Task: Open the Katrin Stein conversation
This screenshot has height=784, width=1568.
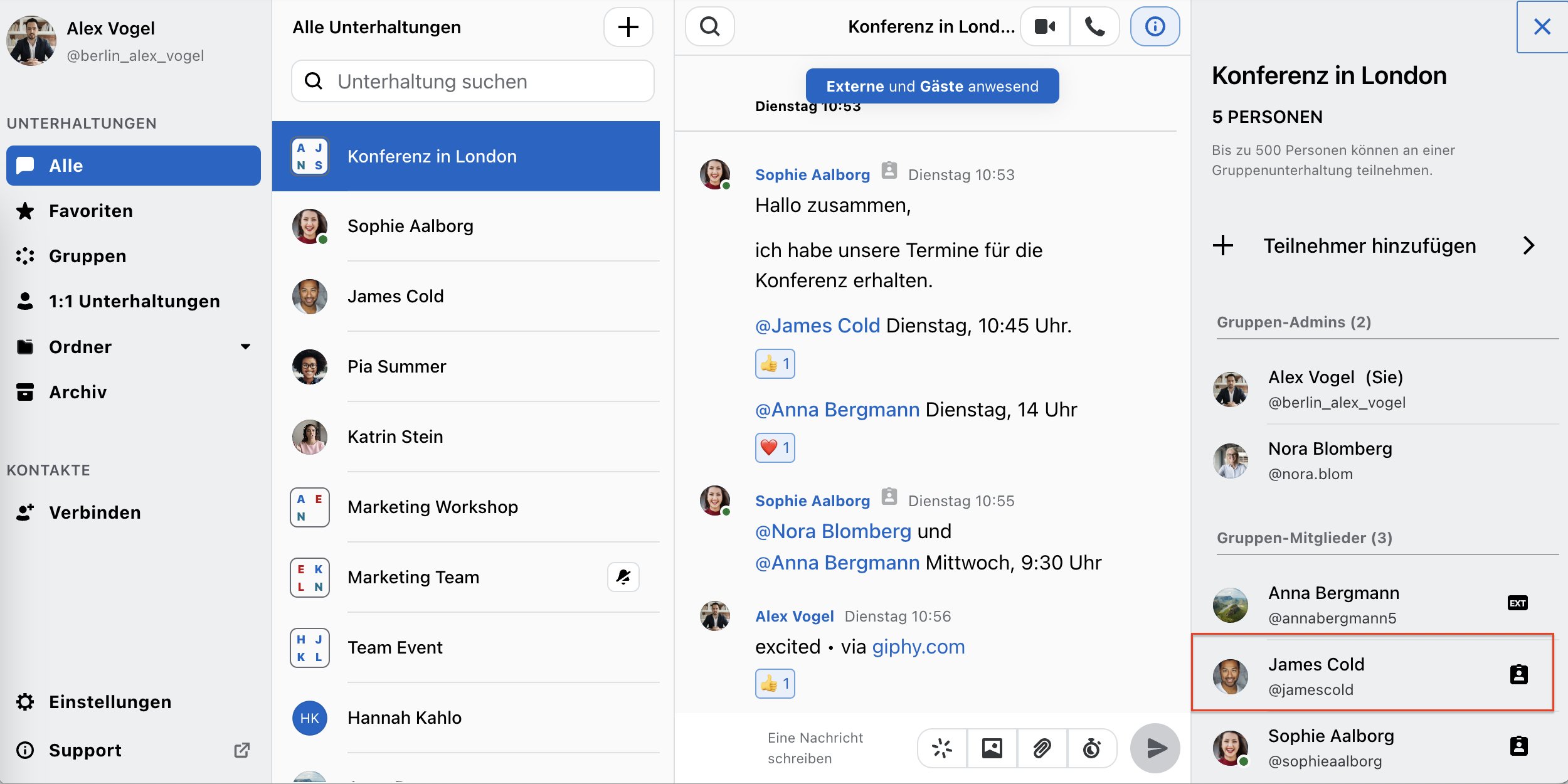Action: click(x=466, y=437)
